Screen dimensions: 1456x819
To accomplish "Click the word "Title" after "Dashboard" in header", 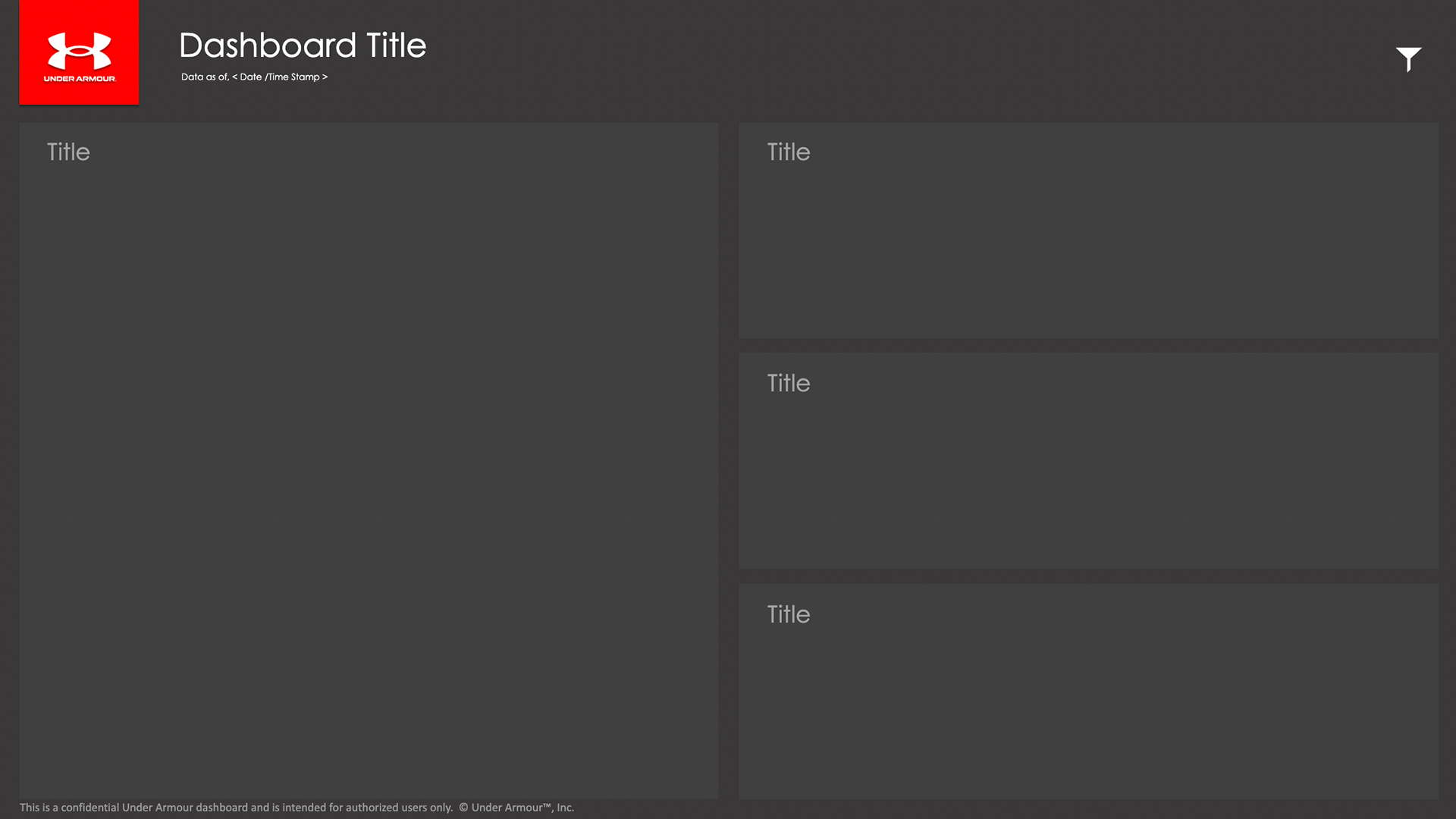I will pos(396,45).
